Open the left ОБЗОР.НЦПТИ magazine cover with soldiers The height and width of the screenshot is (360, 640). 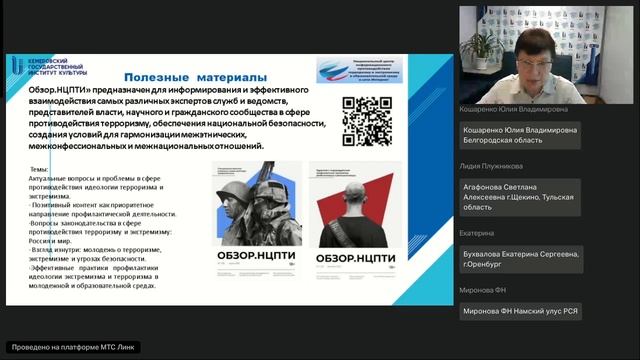(x=257, y=219)
